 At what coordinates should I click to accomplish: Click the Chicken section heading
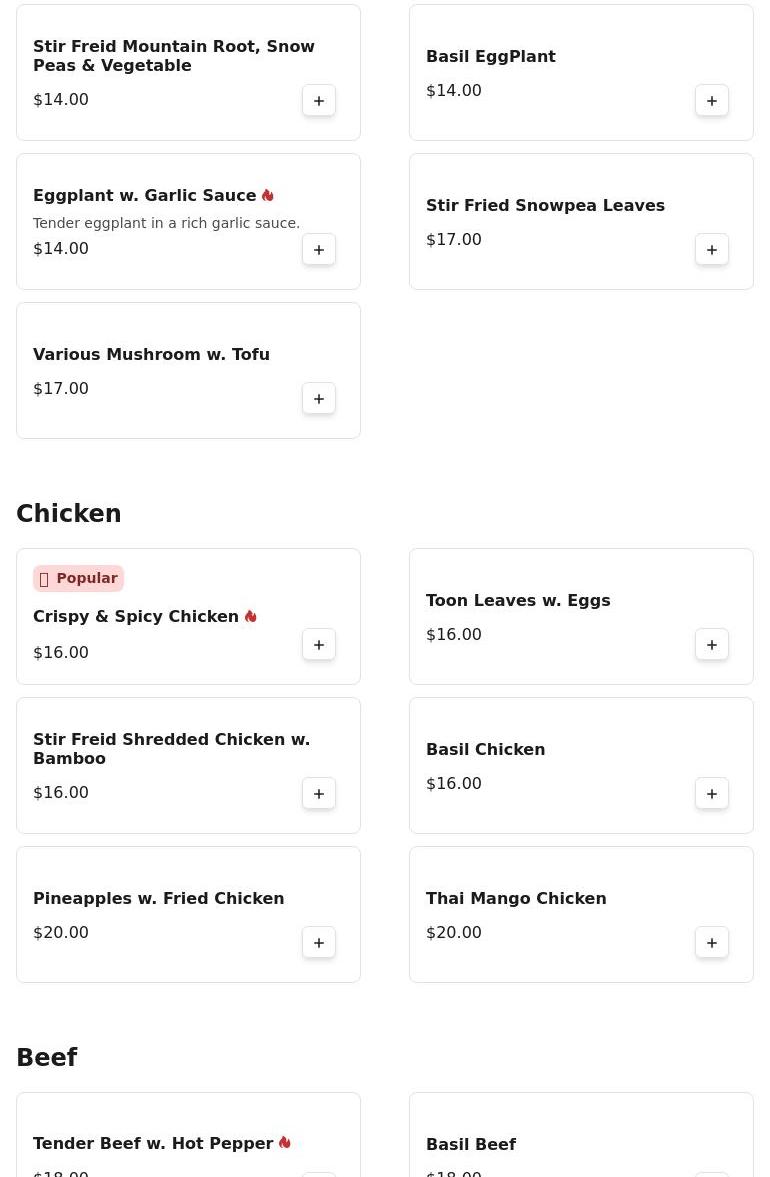coord(68,513)
